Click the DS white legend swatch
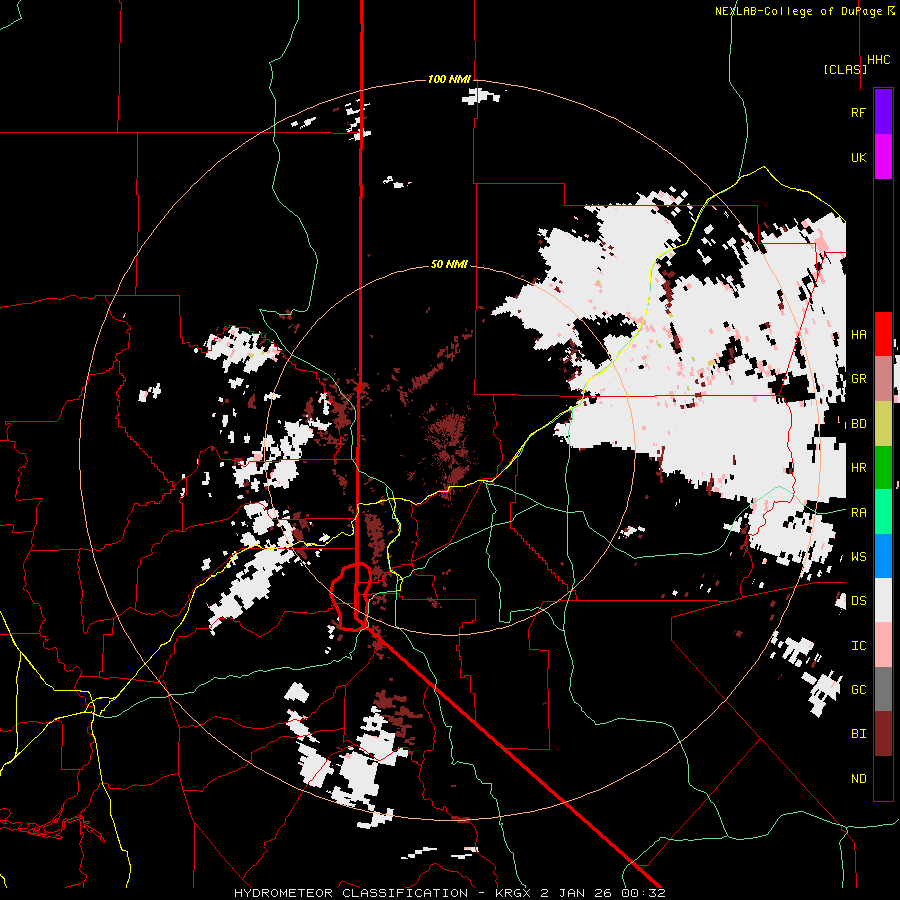This screenshot has width=900, height=900. point(883,600)
